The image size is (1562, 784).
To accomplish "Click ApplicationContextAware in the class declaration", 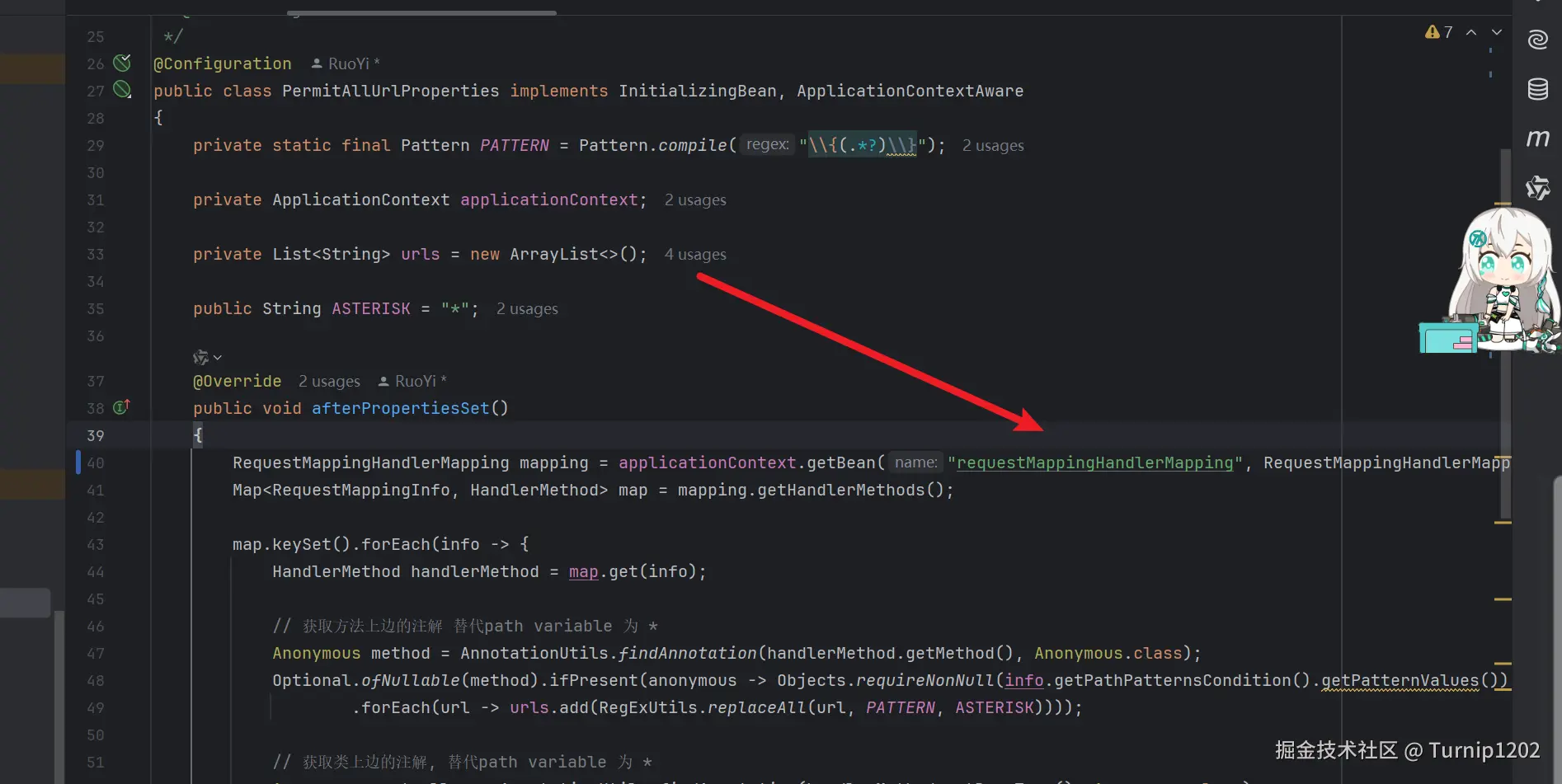I will coord(910,91).
